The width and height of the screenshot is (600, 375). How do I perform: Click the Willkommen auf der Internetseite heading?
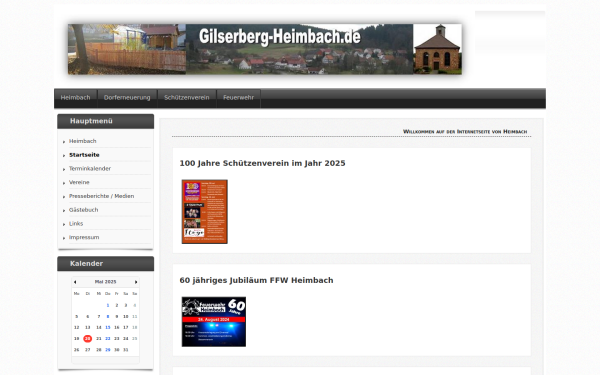pos(465,132)
